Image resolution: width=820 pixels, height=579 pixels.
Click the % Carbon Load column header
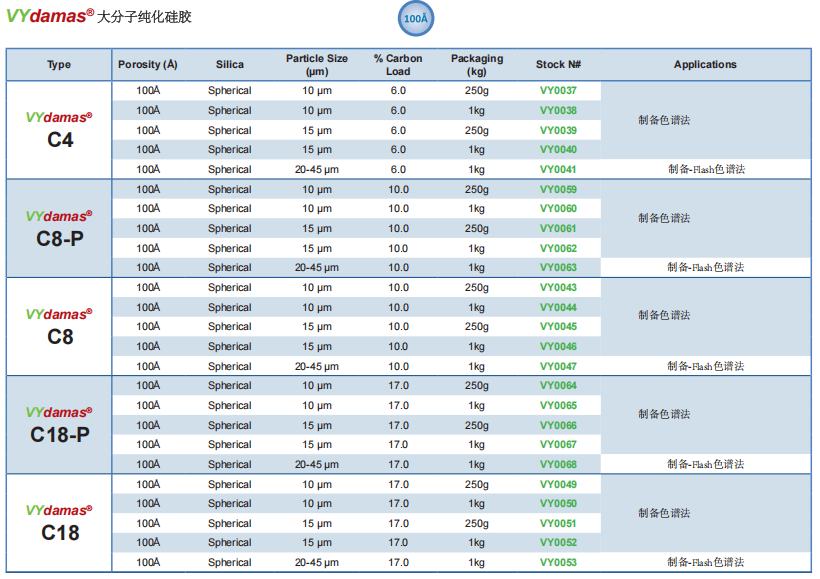tap(398, 65)
